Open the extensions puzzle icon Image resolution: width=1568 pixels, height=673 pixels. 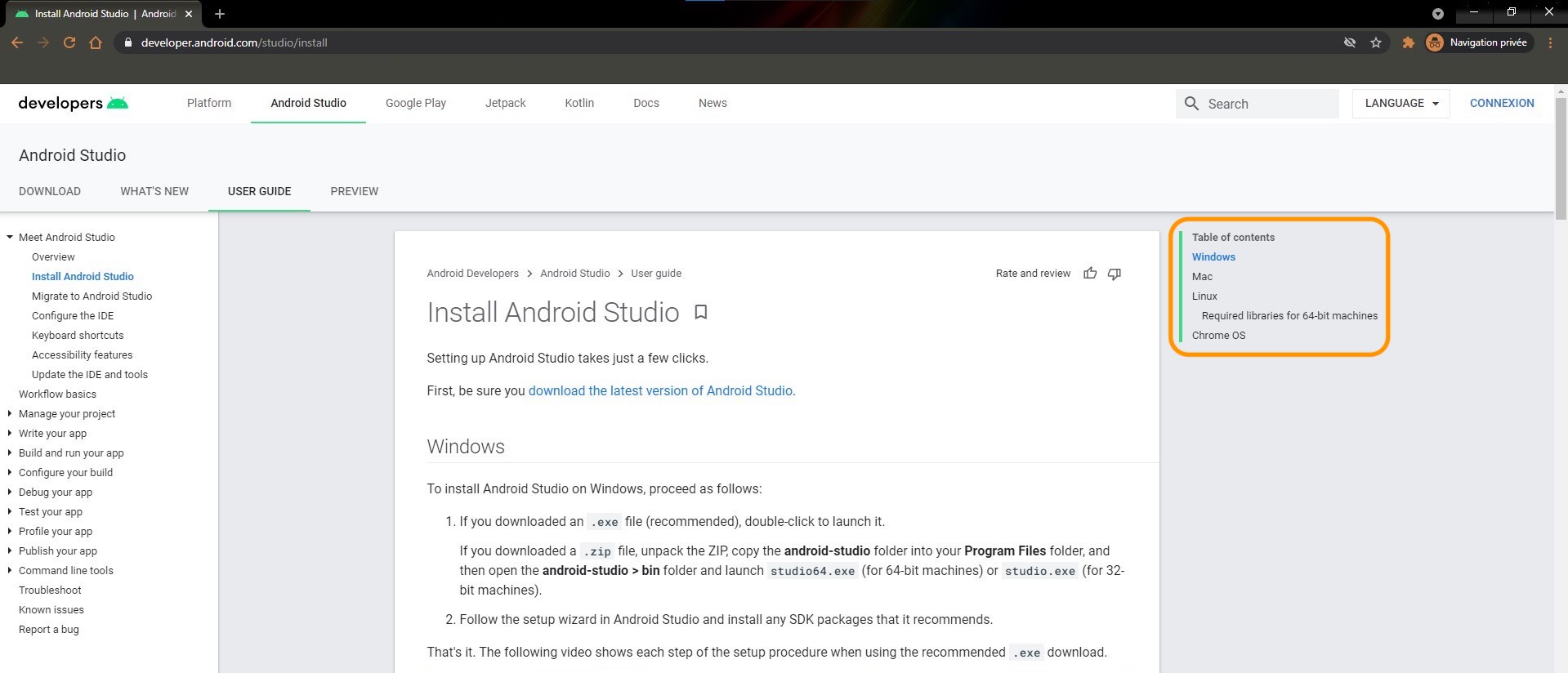pyautogui.click(x=1408, y=42)
